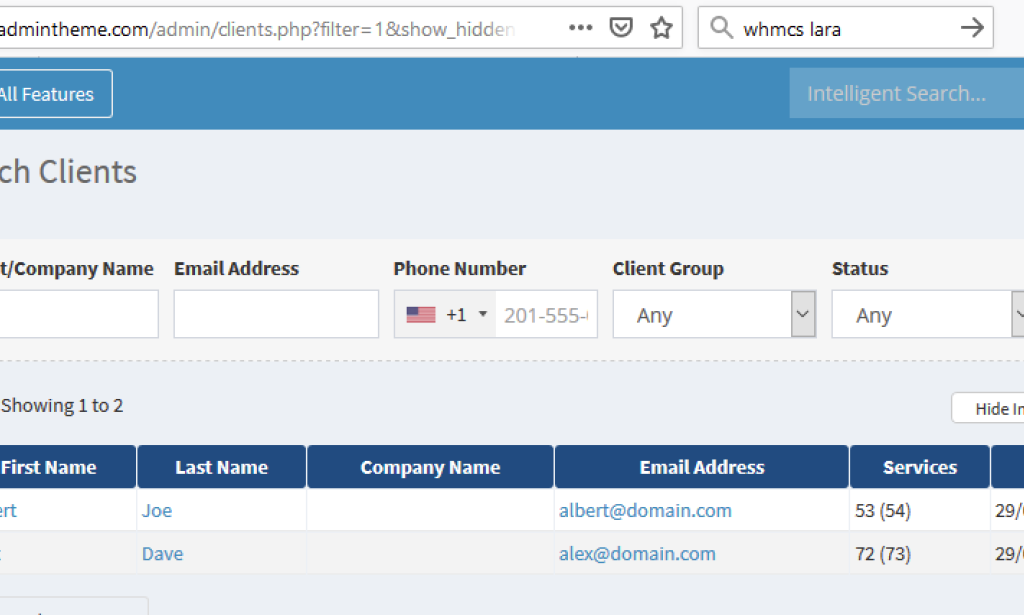The width and height of the screenshot is (1024, 615).
Task: Click the Hide Inactive button
Action: [x=999, y=407]
